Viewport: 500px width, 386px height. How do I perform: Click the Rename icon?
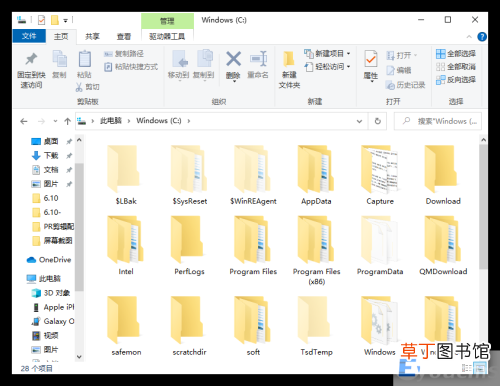point(258,59)
